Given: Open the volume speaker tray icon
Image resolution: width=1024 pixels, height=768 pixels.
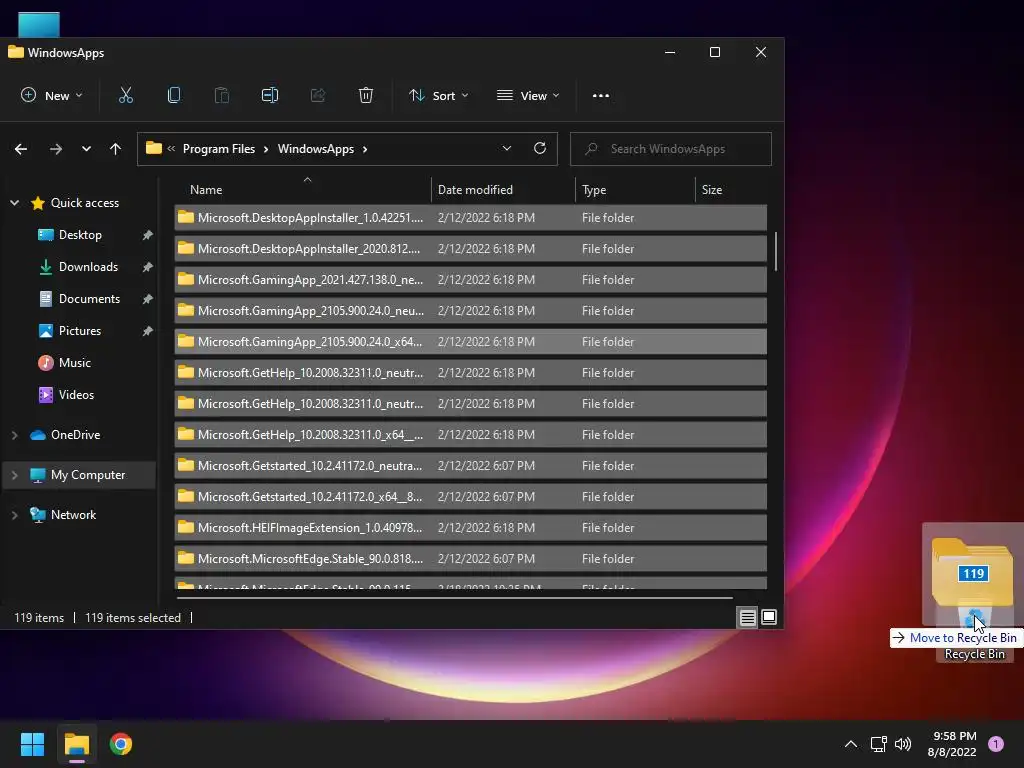Looking at the screenshot, I should pos(903,744).
